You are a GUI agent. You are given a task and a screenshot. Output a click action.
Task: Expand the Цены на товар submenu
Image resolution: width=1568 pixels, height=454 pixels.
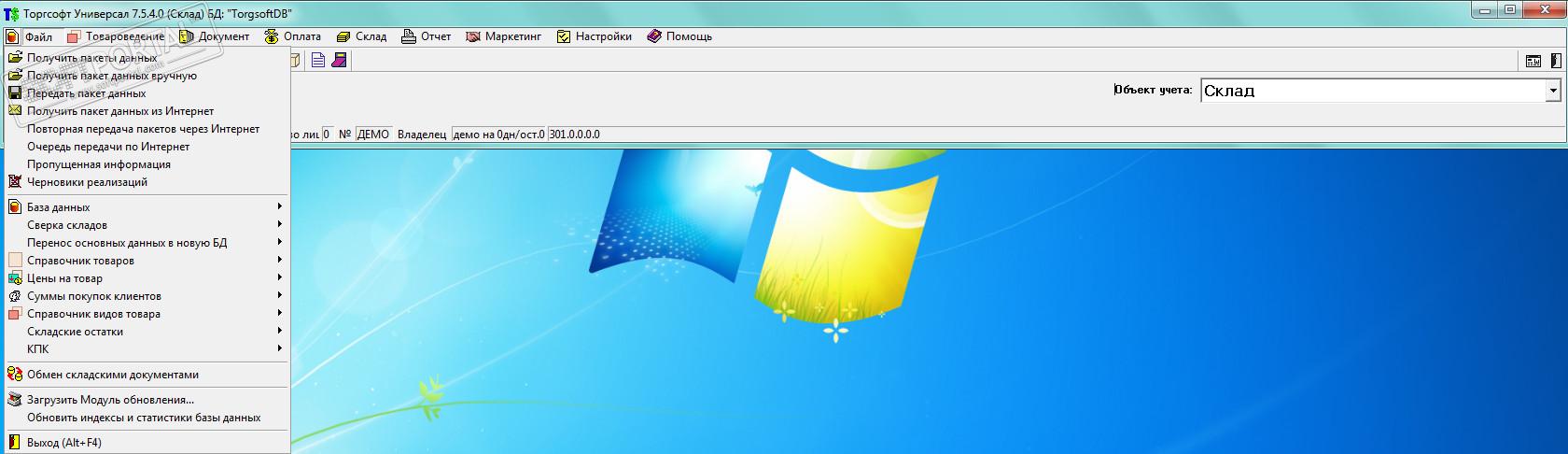(x=147, y=278)
